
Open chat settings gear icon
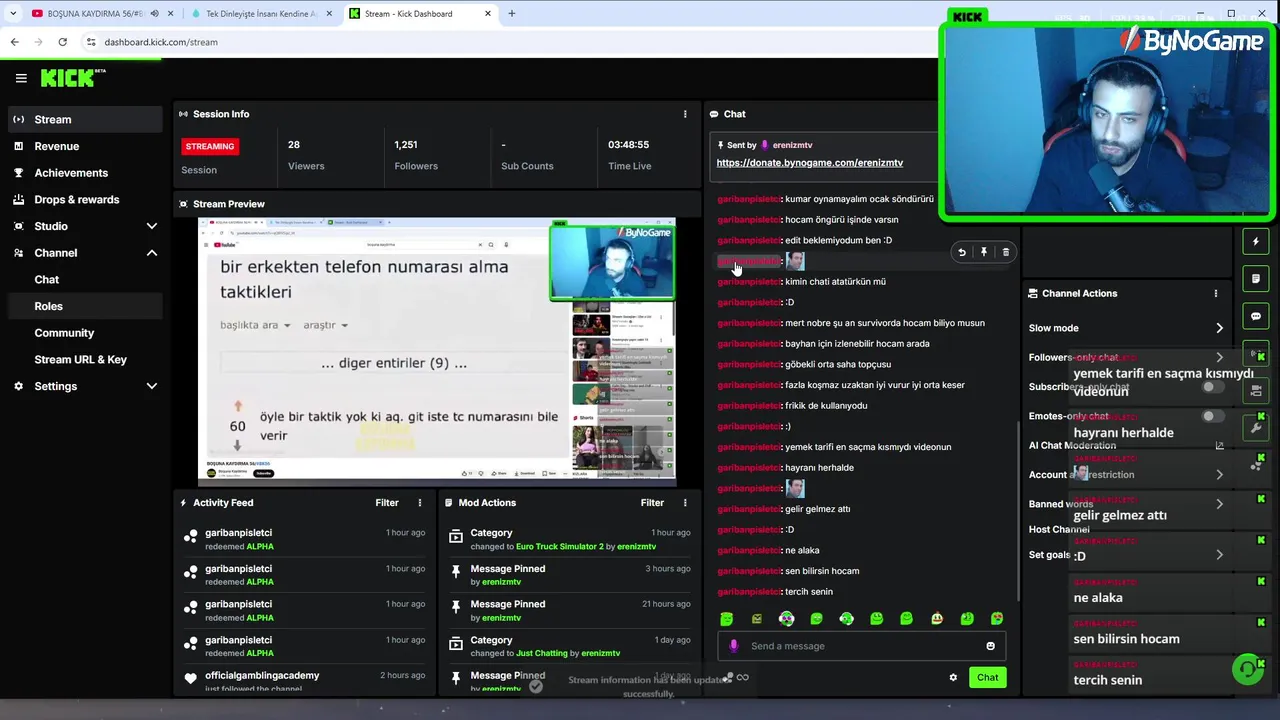tap(953, 677)
